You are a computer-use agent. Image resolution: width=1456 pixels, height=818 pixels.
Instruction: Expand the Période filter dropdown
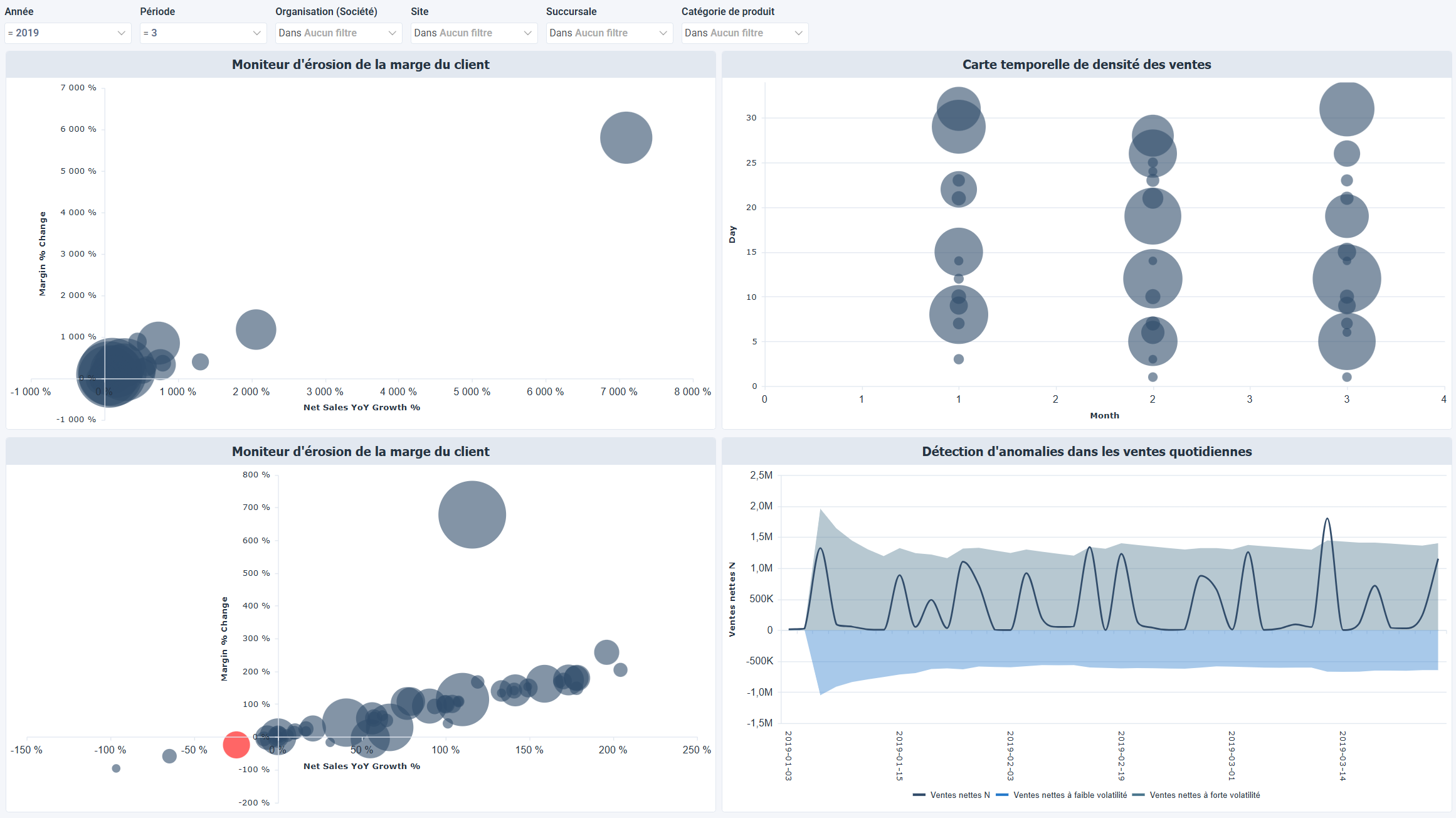click(x=256, y=33)
